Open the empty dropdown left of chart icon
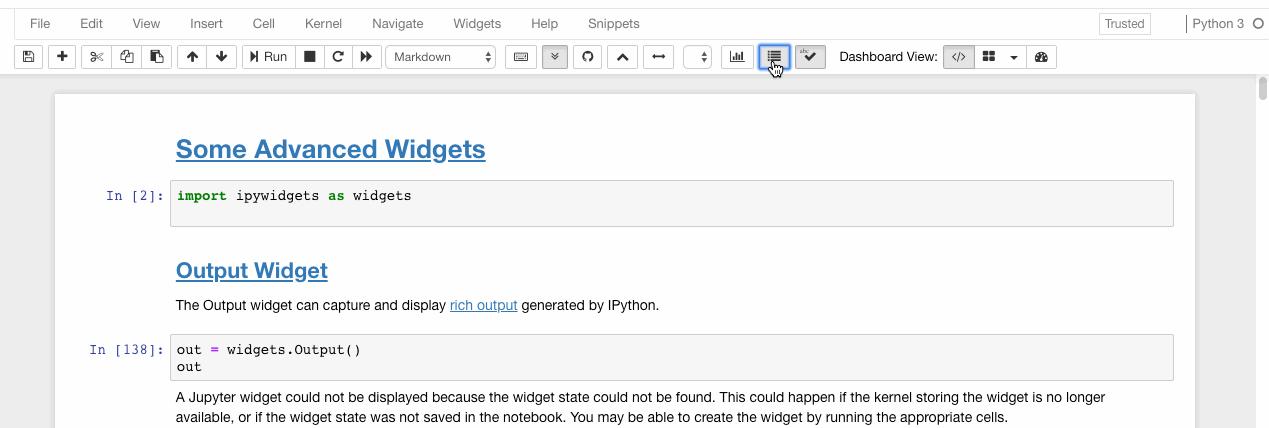The image size is (1269, 428). [x=697, y=57]
